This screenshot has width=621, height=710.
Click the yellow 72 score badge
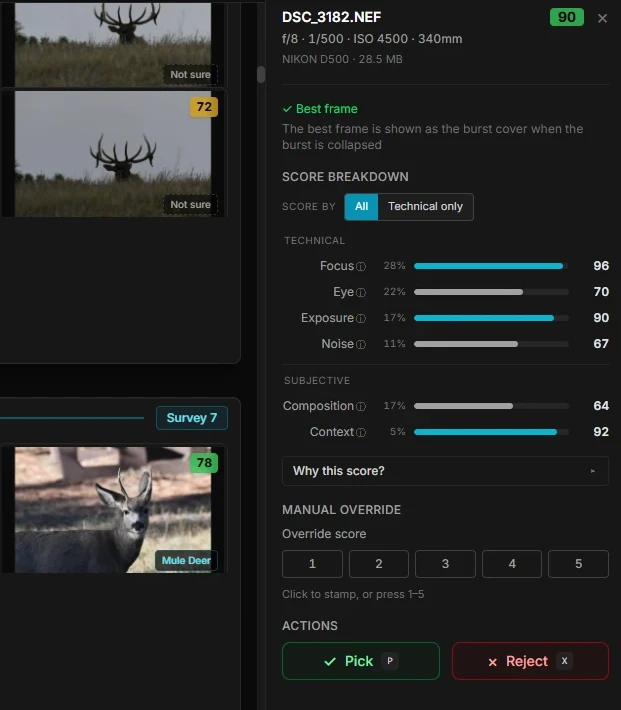pyautogui.click(x=204, y=107)
